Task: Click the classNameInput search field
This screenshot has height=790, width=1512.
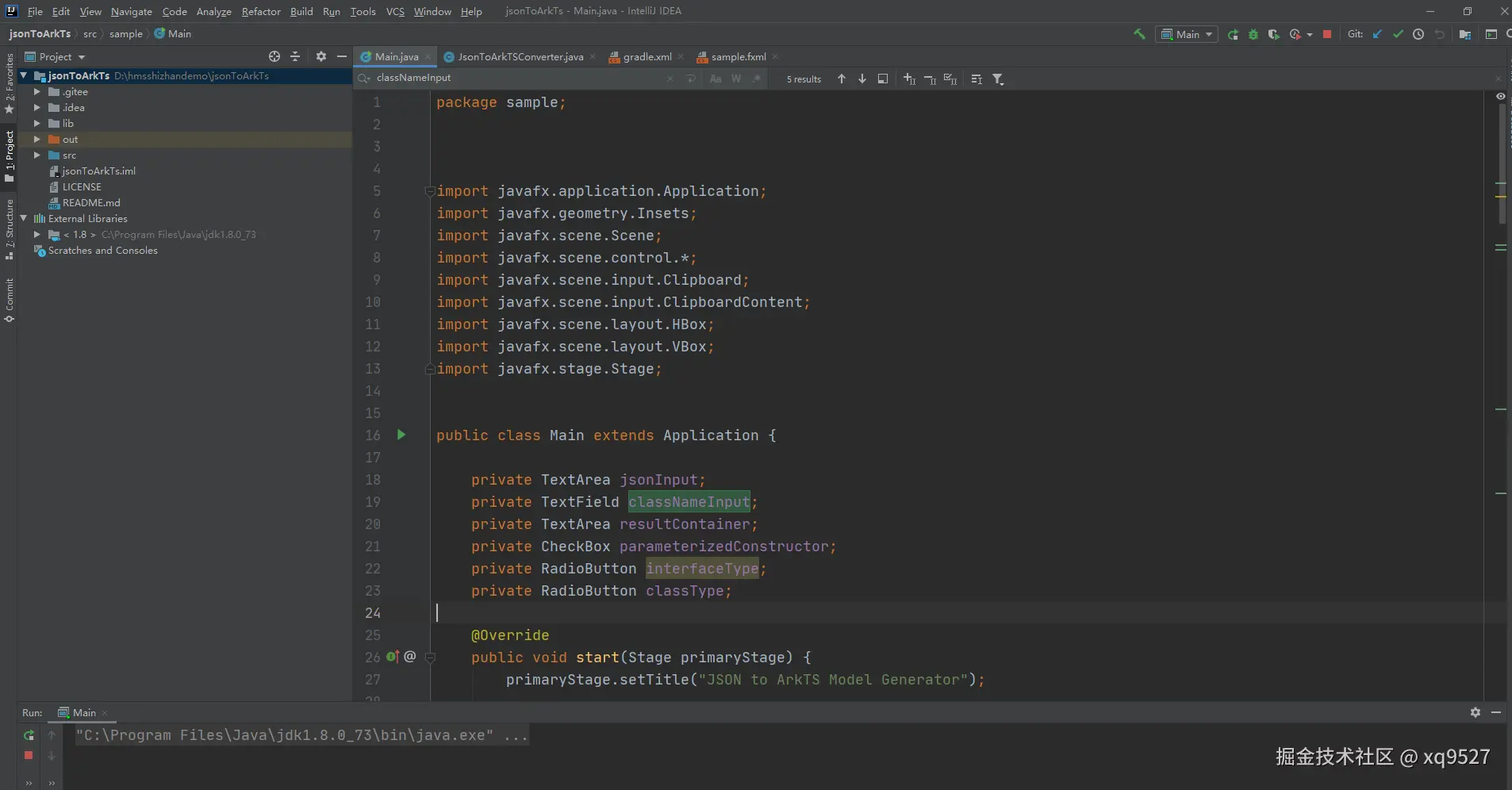Action: coord(516,78)
